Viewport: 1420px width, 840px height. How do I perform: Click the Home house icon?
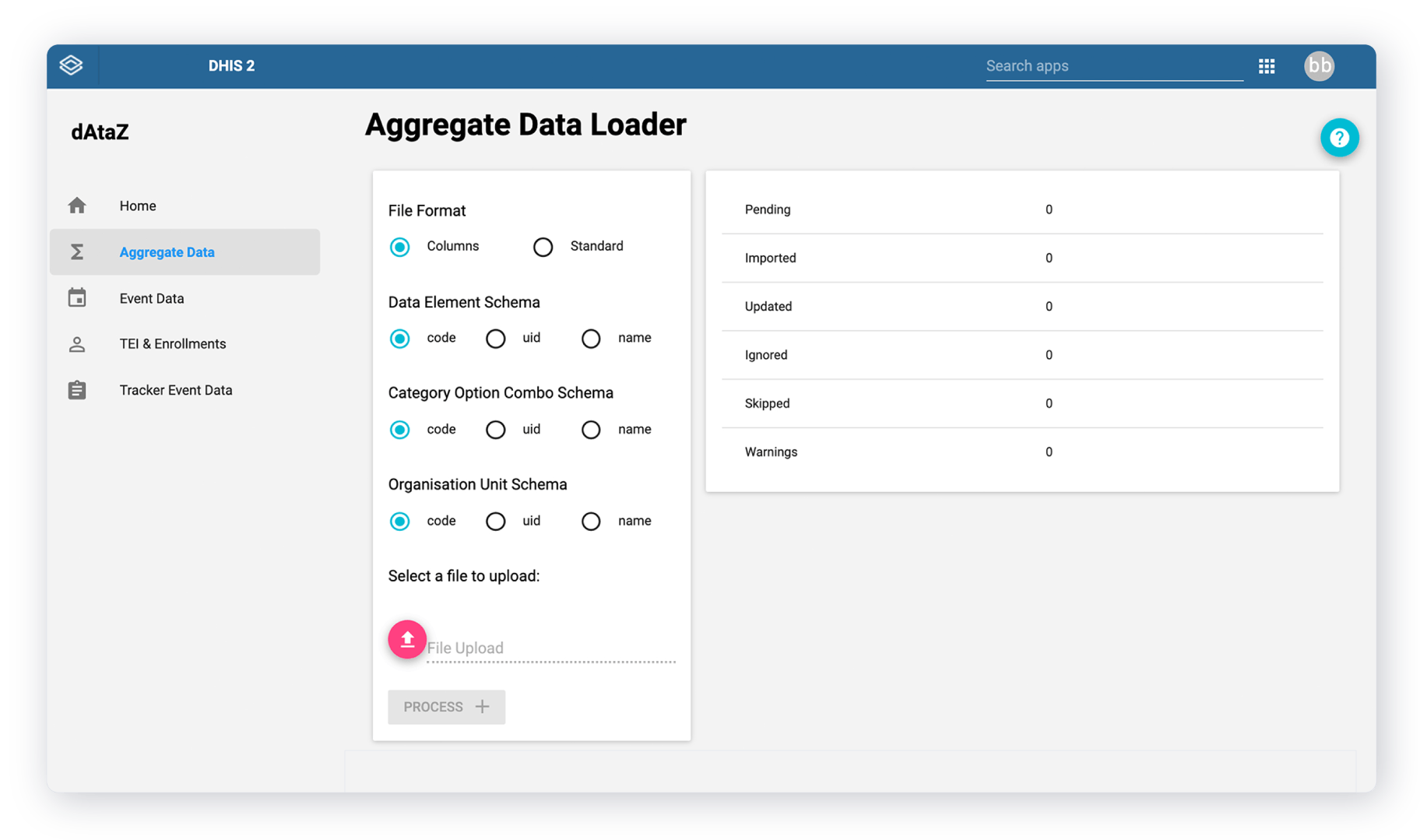76,205
